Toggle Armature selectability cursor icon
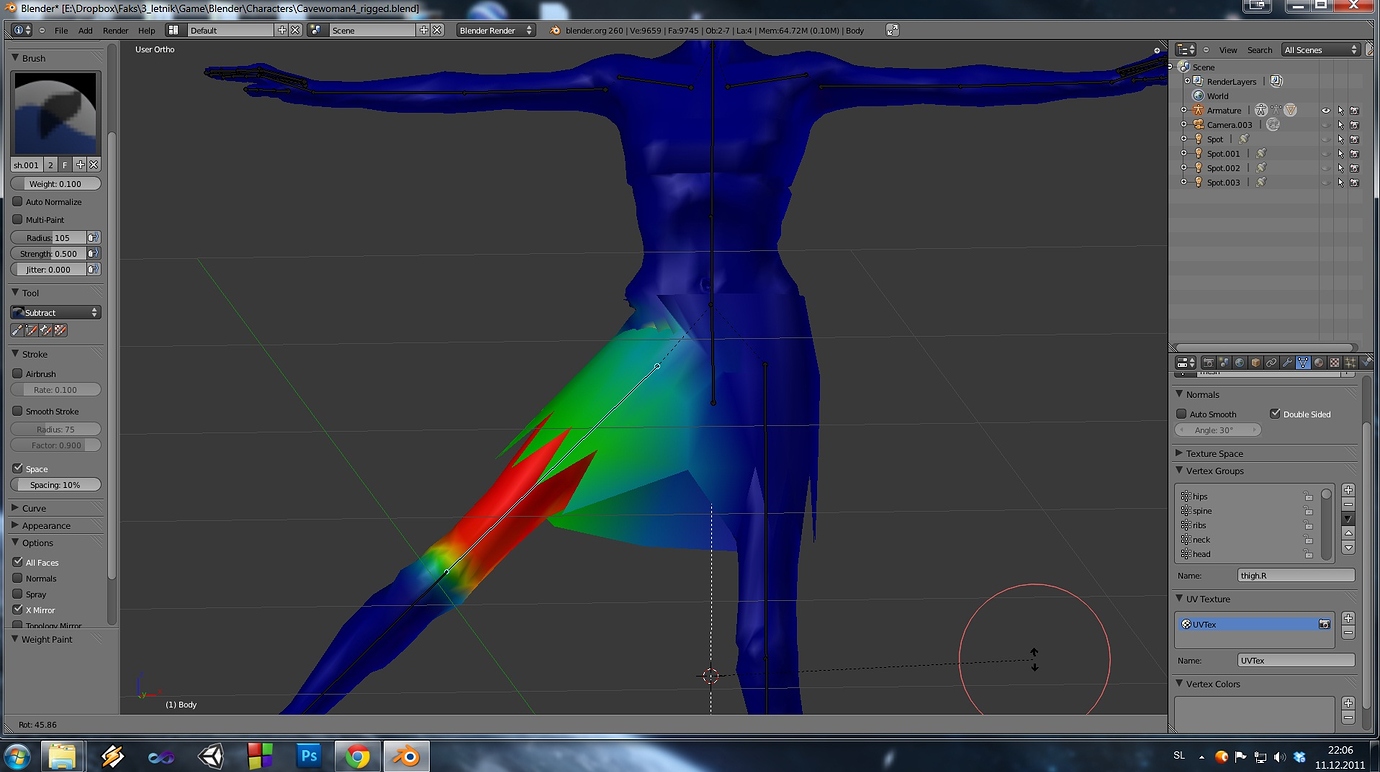Image resolution: width=1380 pixels, height=772 pixels. (x=1340, y=111)
